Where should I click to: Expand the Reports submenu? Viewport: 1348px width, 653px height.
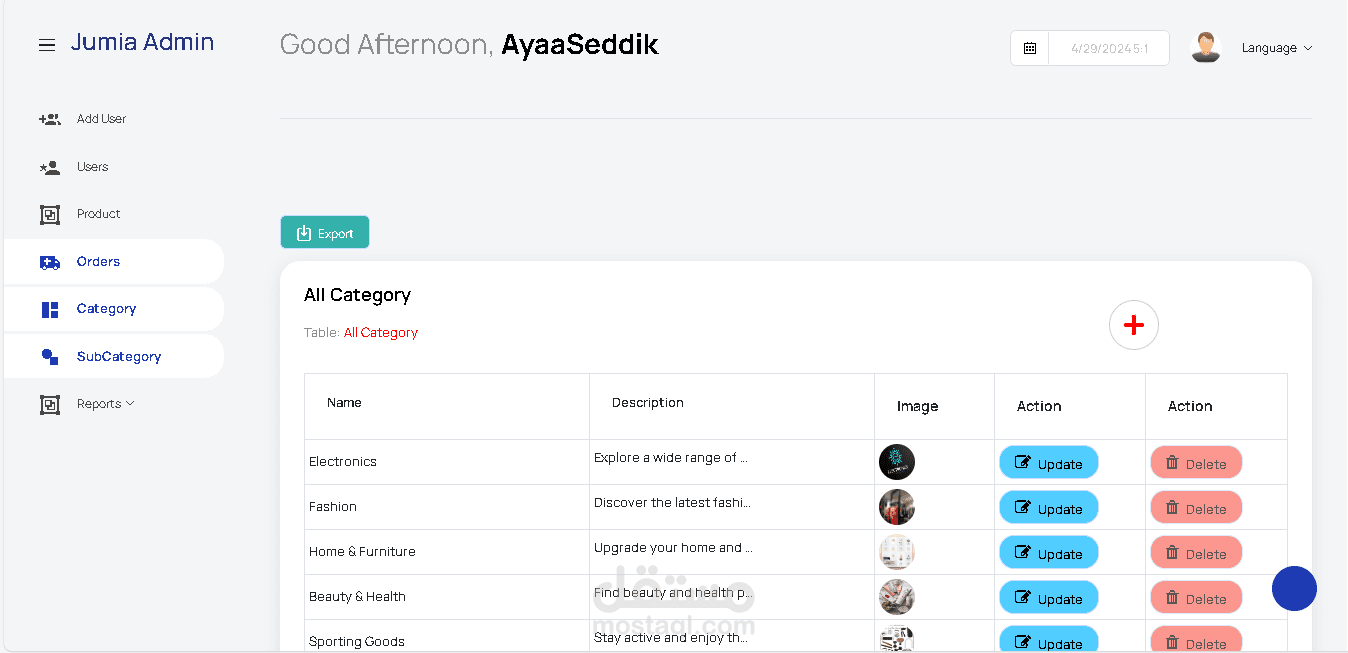(105, 404)
